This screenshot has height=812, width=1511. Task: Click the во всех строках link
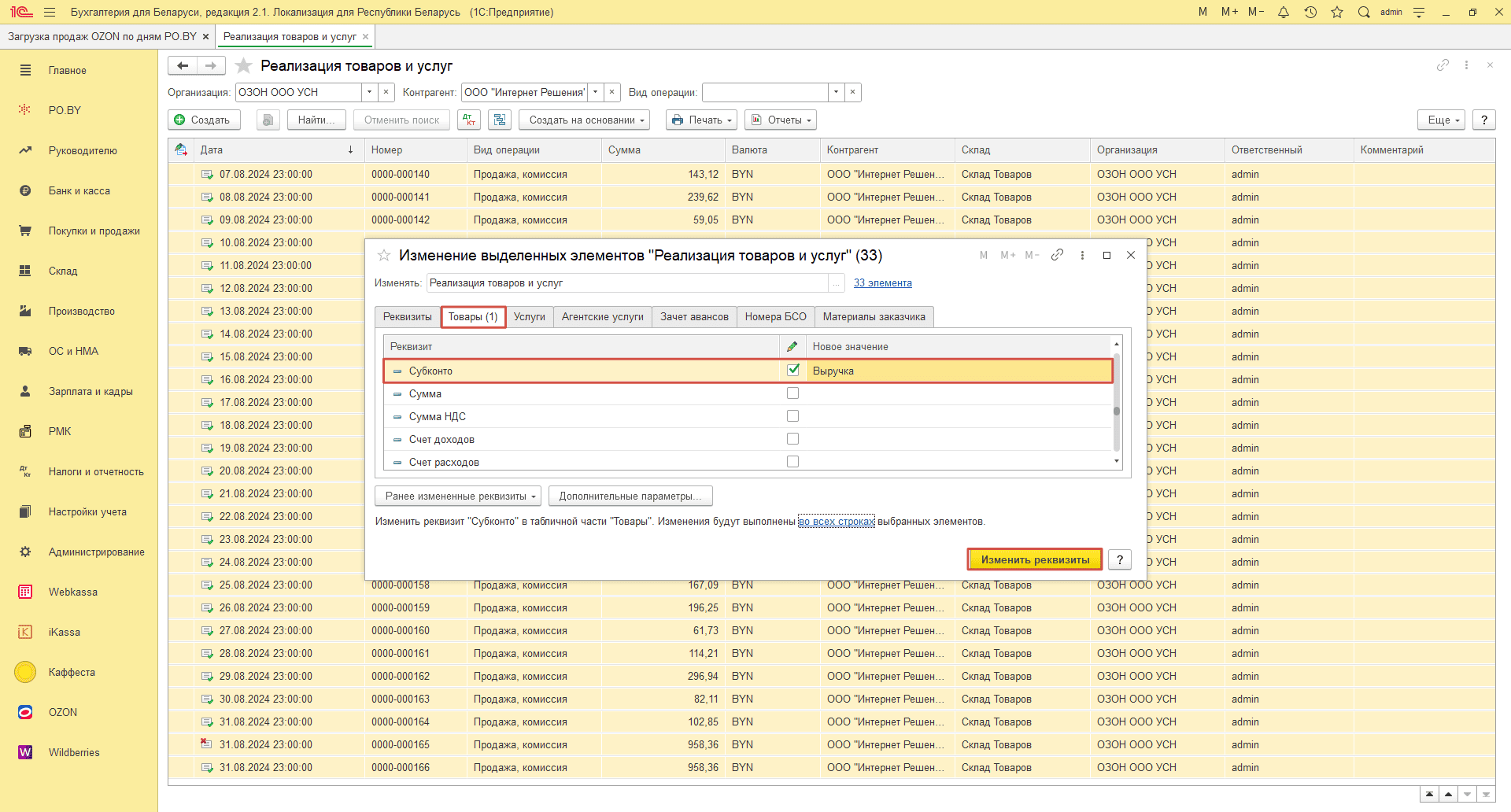pos(837,521)
